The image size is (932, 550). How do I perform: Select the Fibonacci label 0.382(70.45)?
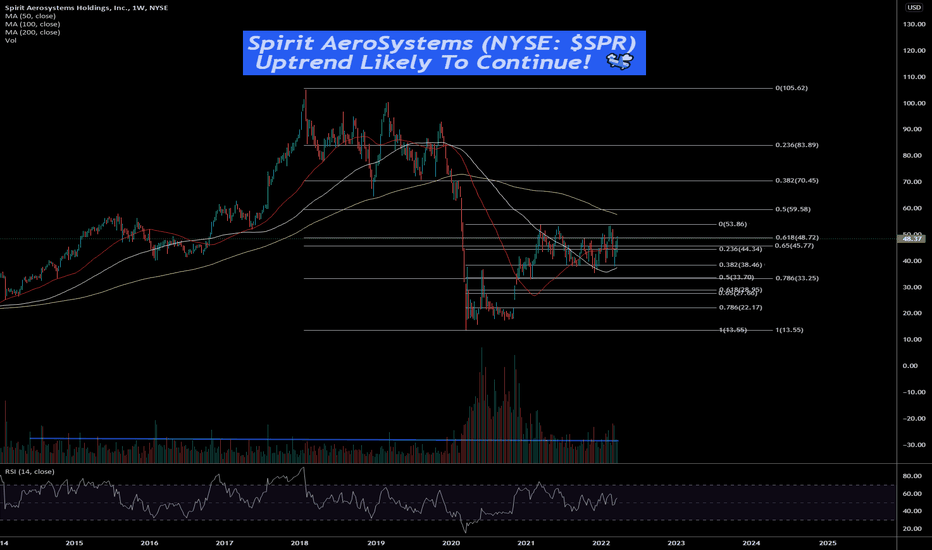(796, 181)
